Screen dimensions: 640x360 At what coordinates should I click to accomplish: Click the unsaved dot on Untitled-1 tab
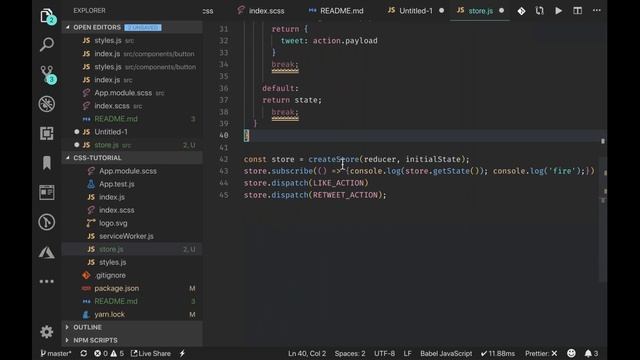442,11
